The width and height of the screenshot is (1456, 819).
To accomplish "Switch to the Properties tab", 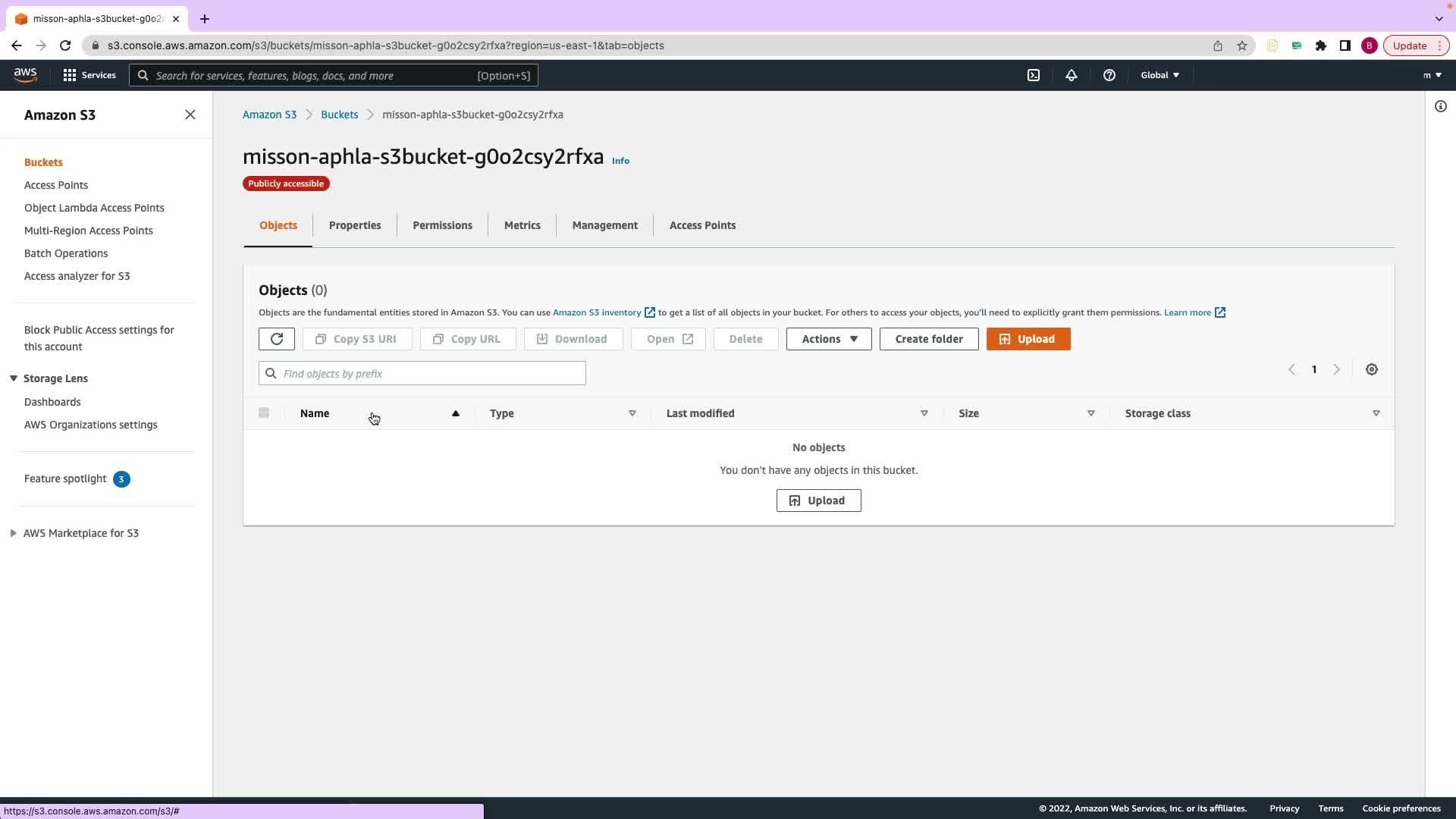I will tap(354, 225).
